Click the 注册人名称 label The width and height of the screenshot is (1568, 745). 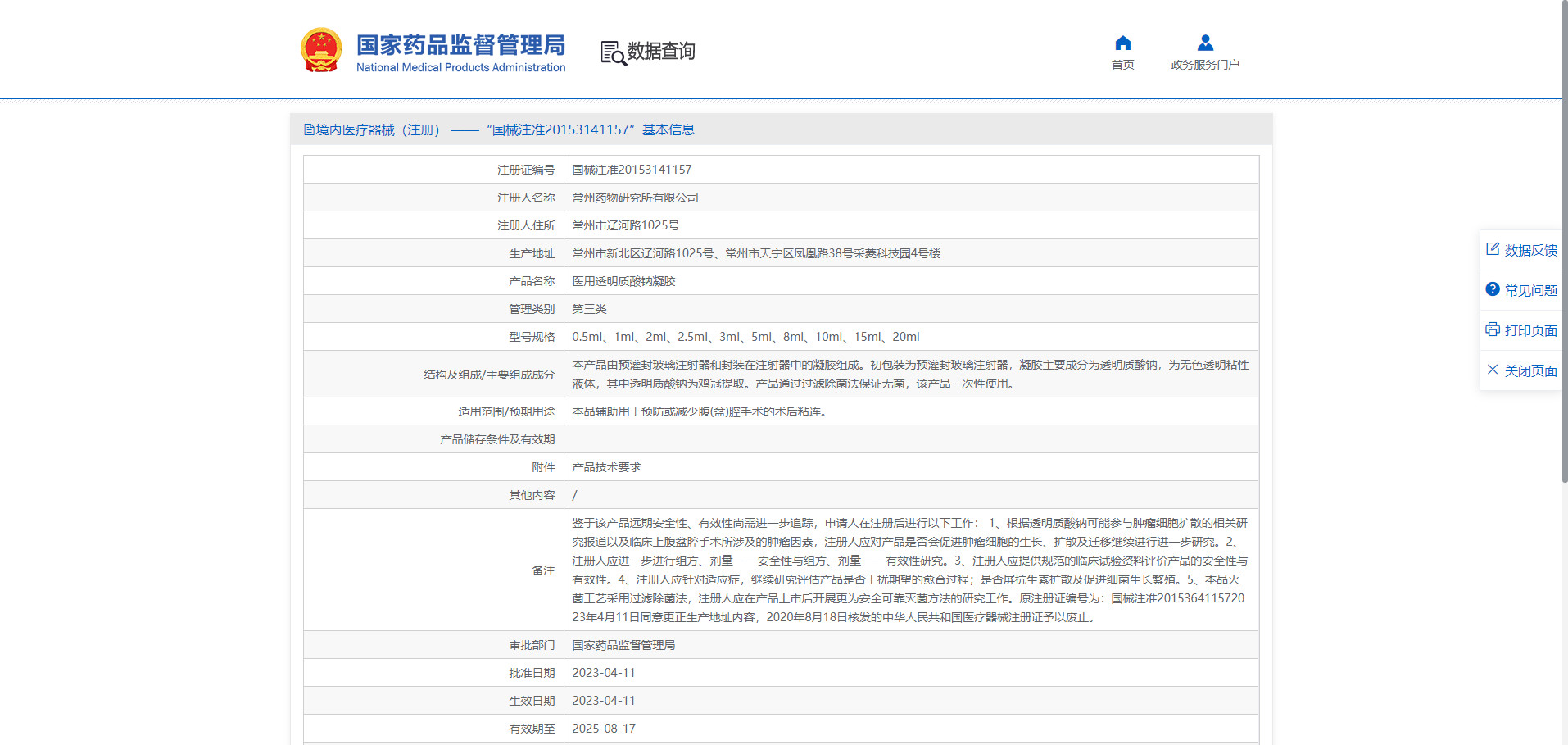526,198
